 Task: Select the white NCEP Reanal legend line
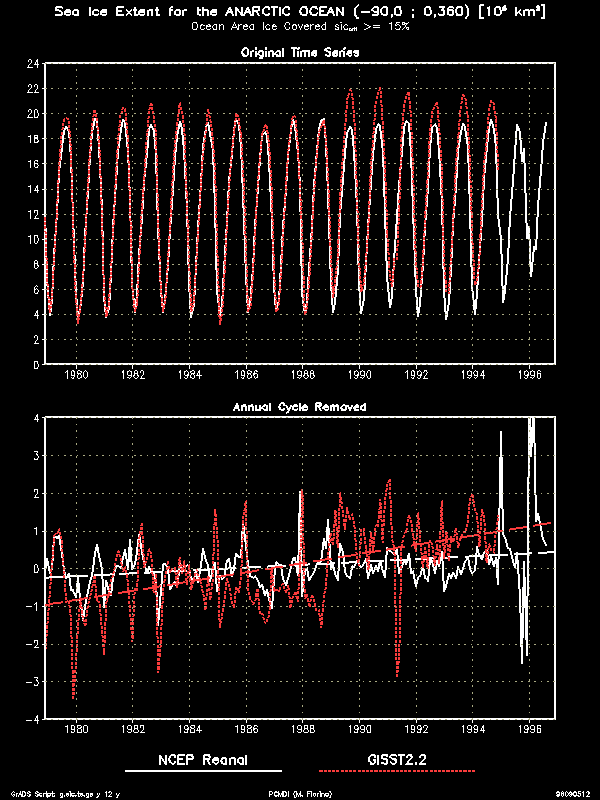(203, 772)
